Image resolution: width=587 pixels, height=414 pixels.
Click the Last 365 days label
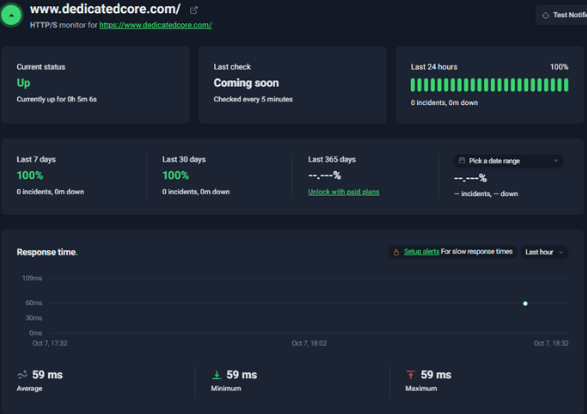coord(332,159)
